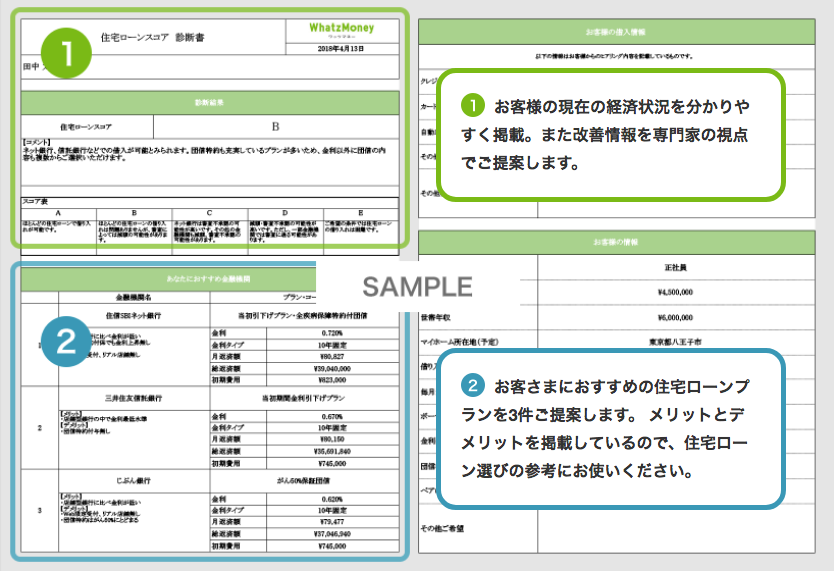Screen dimensions: 834x571
Task: Click the 金利 label in the 住信SBIネット銀行 block
Action: pyautogui.click(x=219, y=333)
